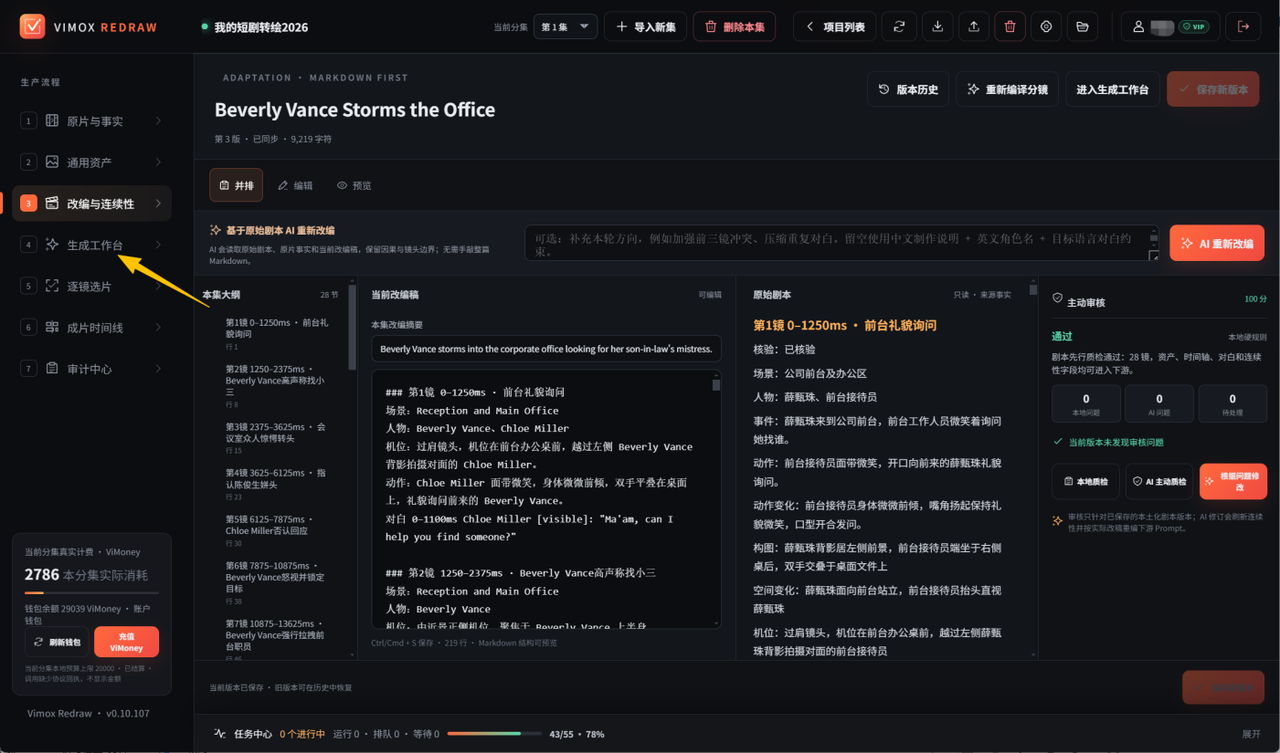The width and height of the screenshot is (1280, 753).
Task: Open the folder icon in top toolbar
Action: tap(1082, 27)
